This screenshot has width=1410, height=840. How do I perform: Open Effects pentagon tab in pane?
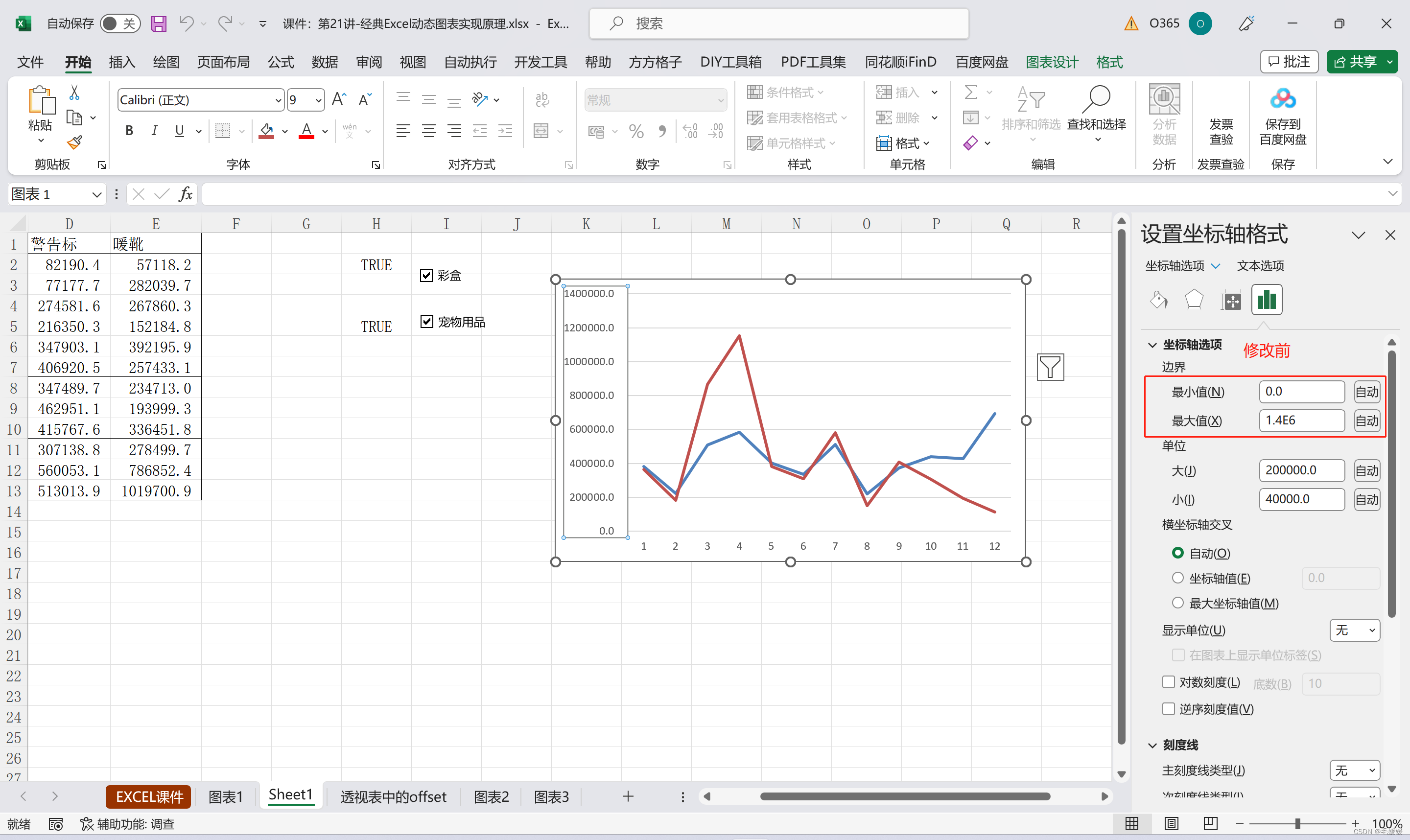1194,300
